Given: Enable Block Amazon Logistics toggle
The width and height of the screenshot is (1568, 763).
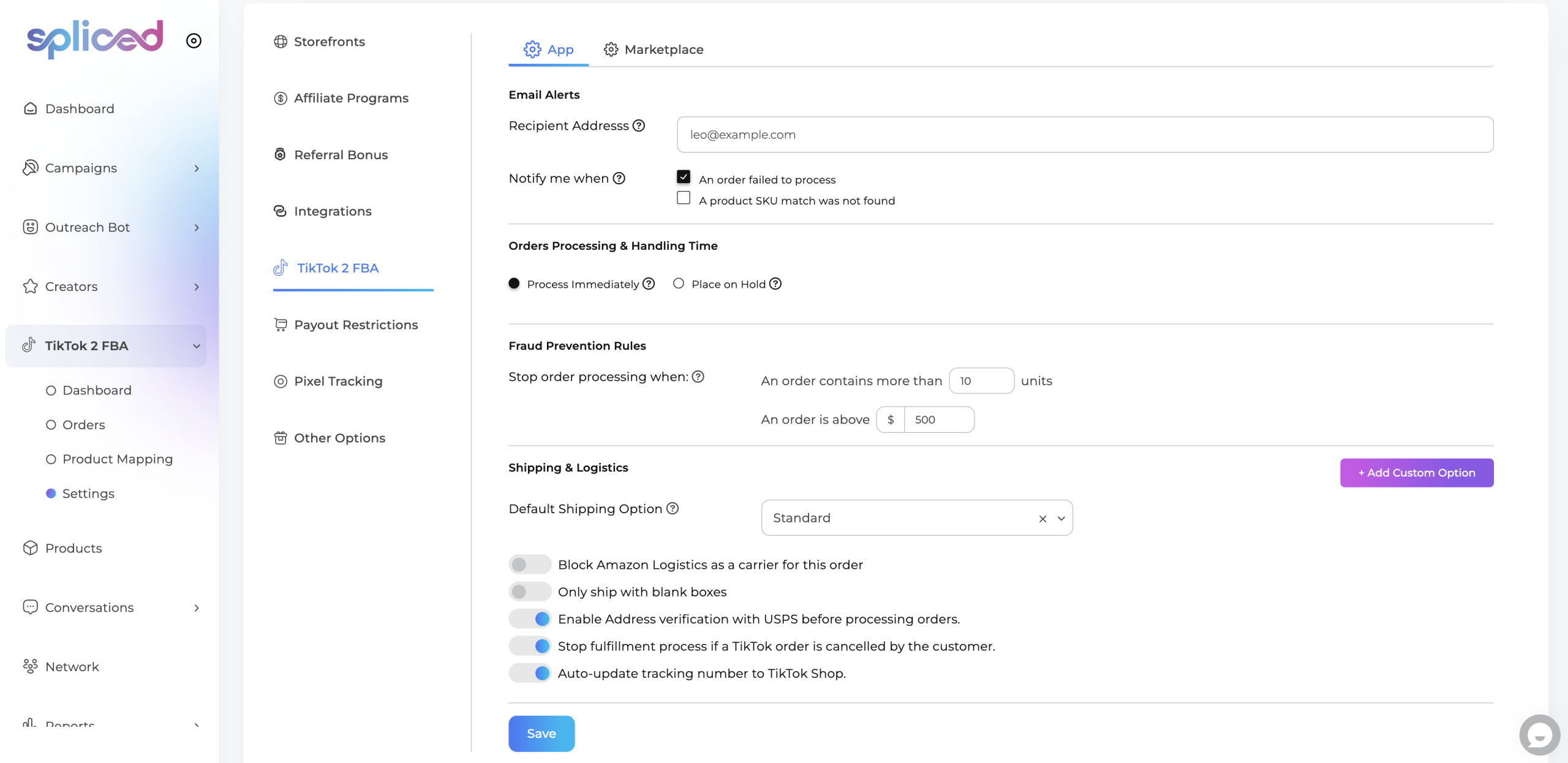Looking at the screenshot, I should pyautogui.click(x=530, y=565).
